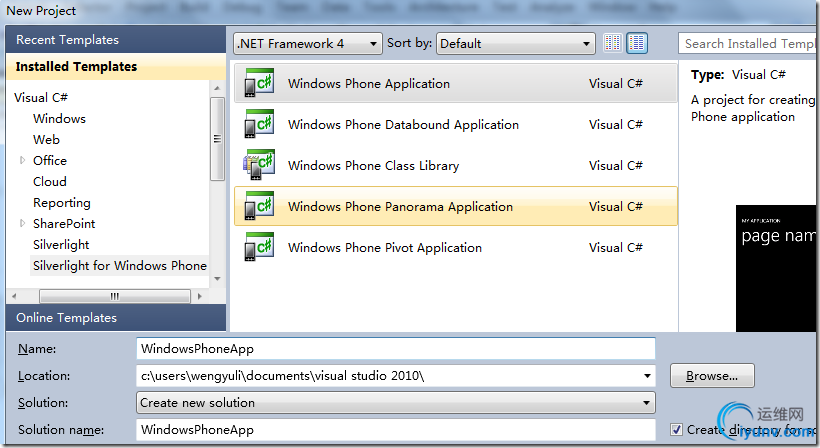
Task: Click the Windows Phone Class Library icon
Action: [259, 166]
